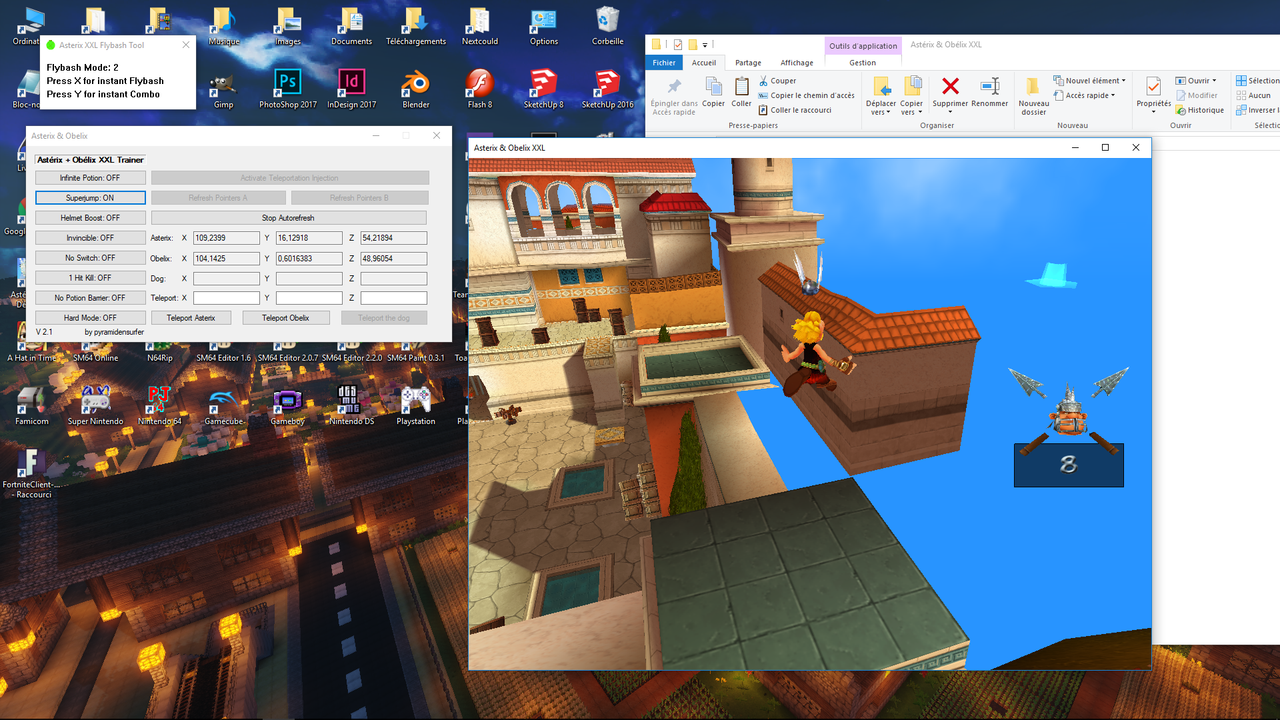
Task: Click the Nouveau dossier folder icon
Action: click(1033, 96)
